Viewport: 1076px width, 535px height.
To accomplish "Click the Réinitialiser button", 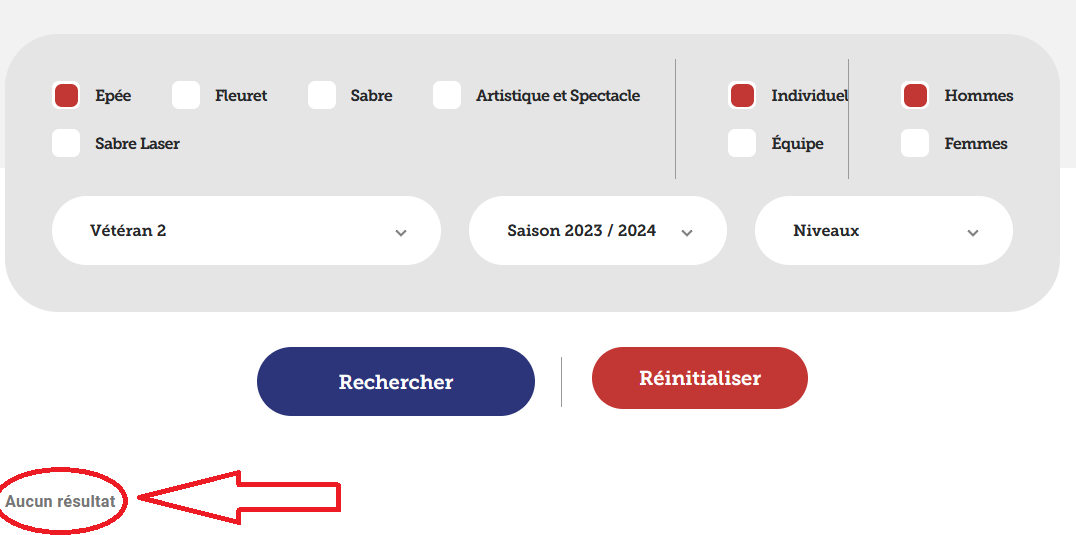I will (699, 378).
